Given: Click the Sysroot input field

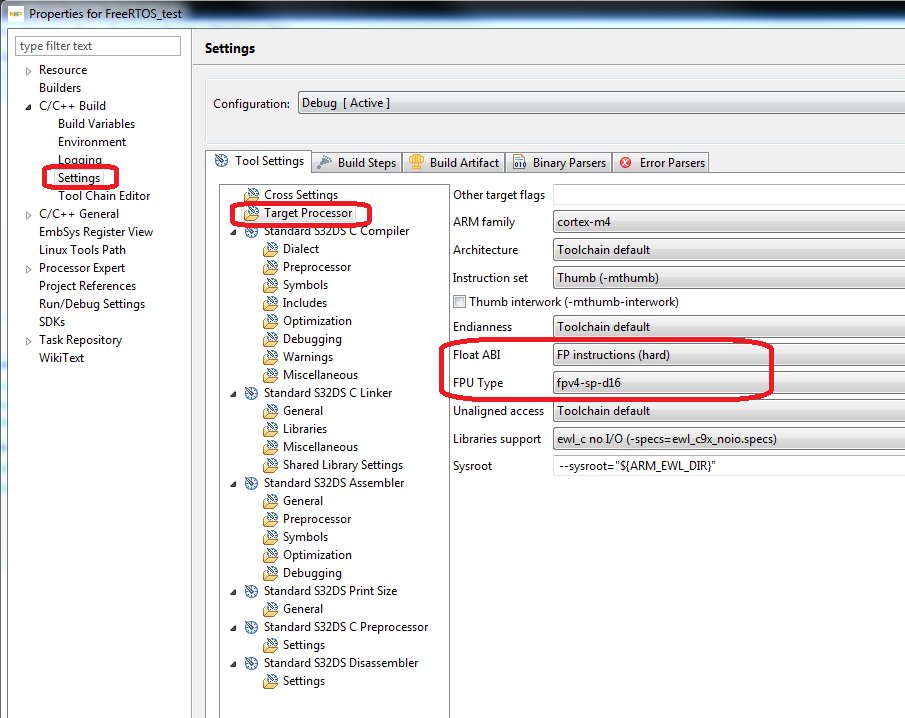Looking at the screenshot, I should tap(728, 466).
